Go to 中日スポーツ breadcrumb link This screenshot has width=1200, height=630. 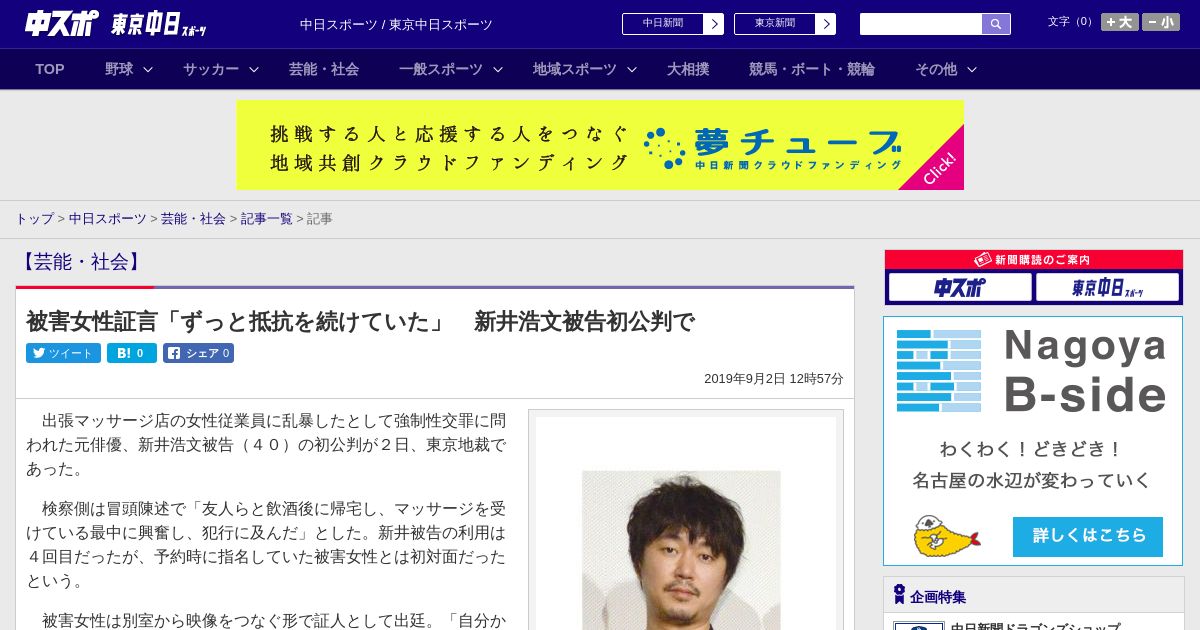point(108,218)
